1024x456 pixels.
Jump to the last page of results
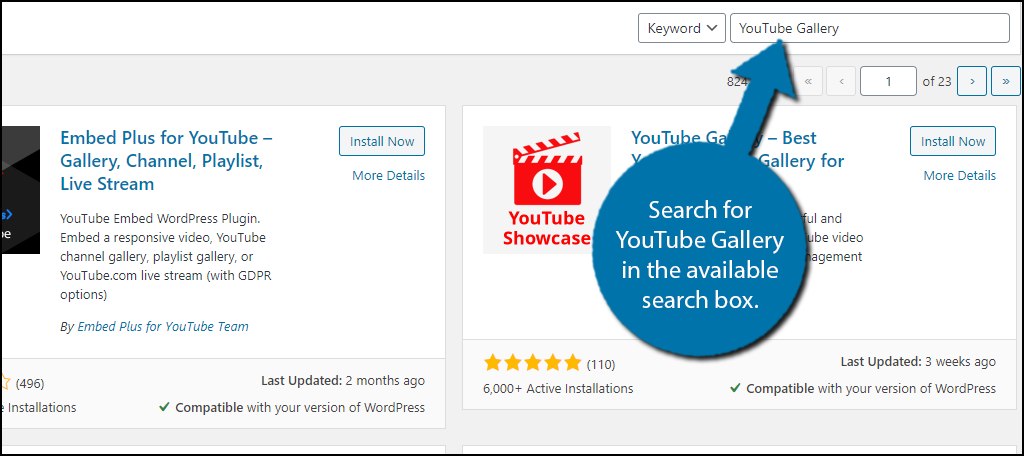1006,81
